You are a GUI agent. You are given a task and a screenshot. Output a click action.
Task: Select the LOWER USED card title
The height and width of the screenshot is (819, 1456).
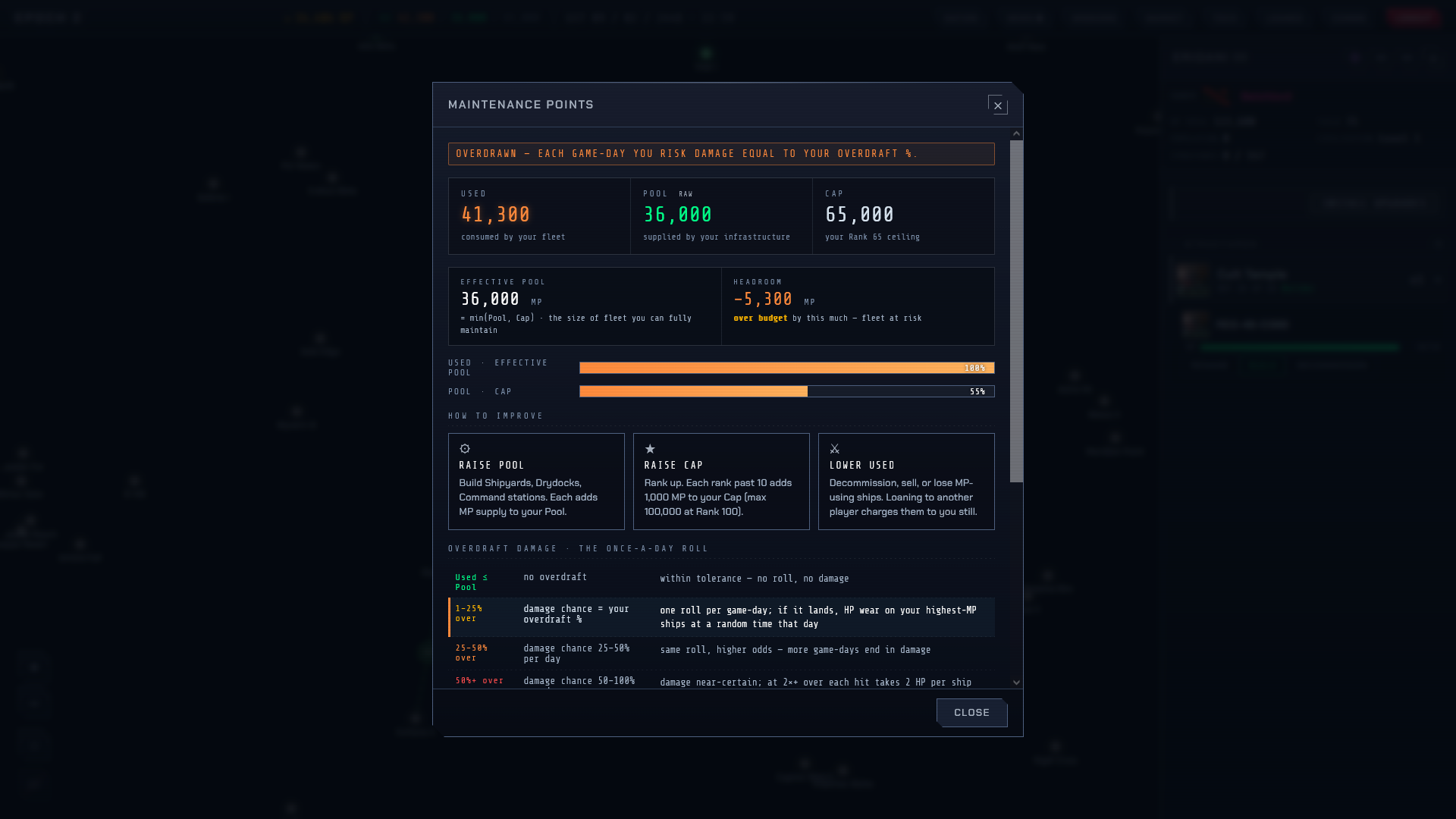click(862, 466)
